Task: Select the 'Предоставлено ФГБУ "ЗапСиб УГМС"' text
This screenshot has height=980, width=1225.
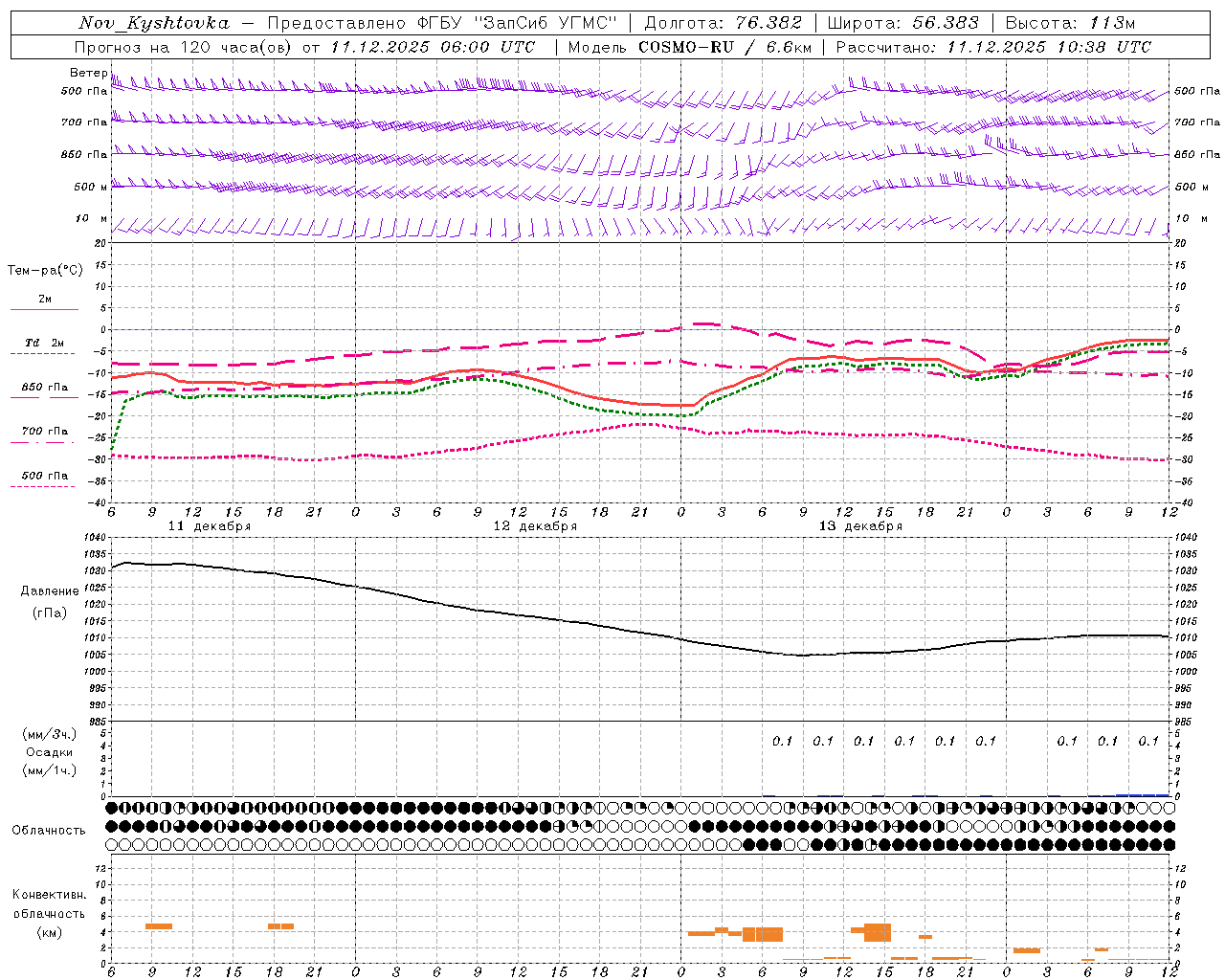Action: click(x=444, y=23)
